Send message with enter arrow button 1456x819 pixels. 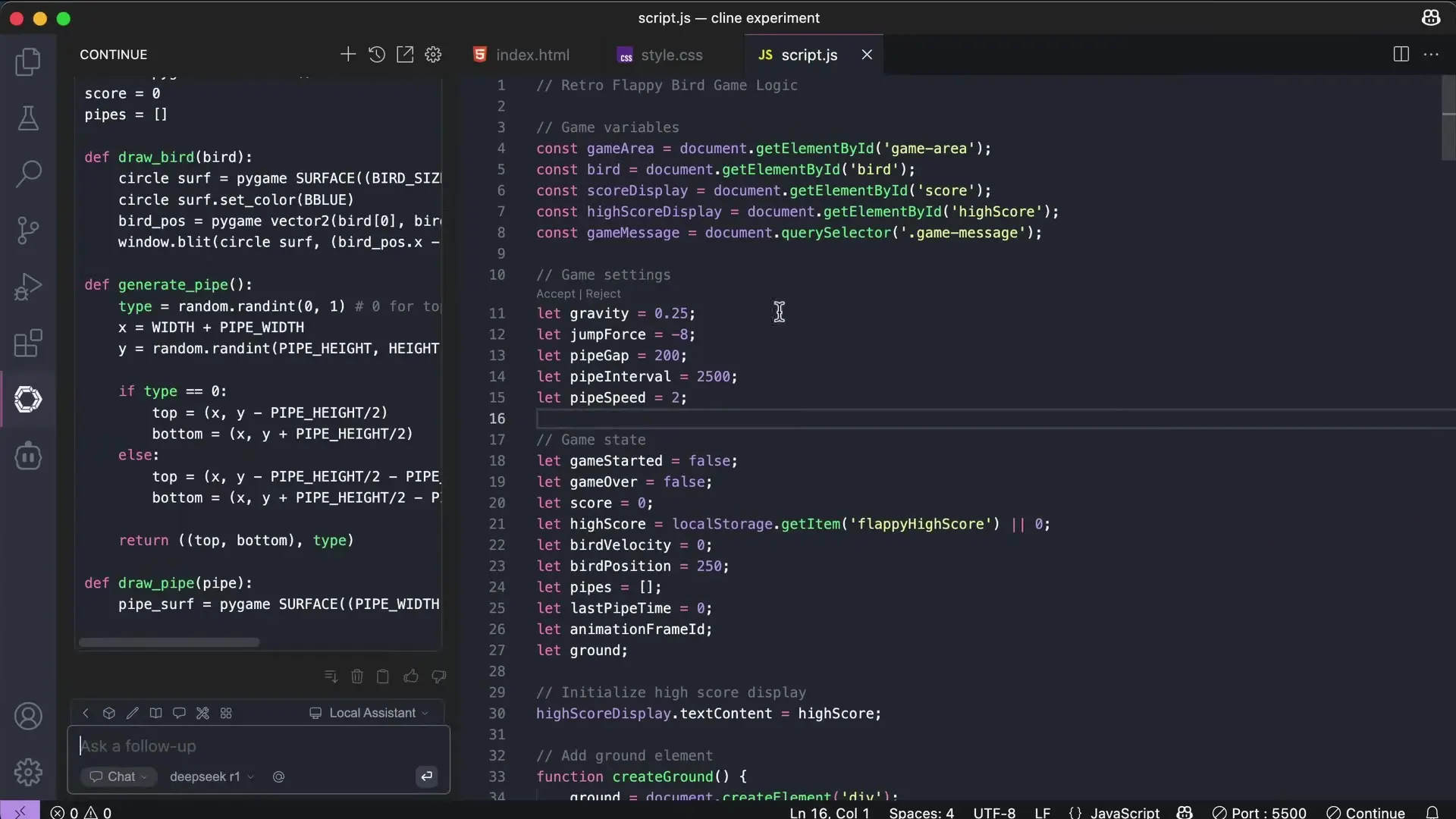tap(427, 776)
